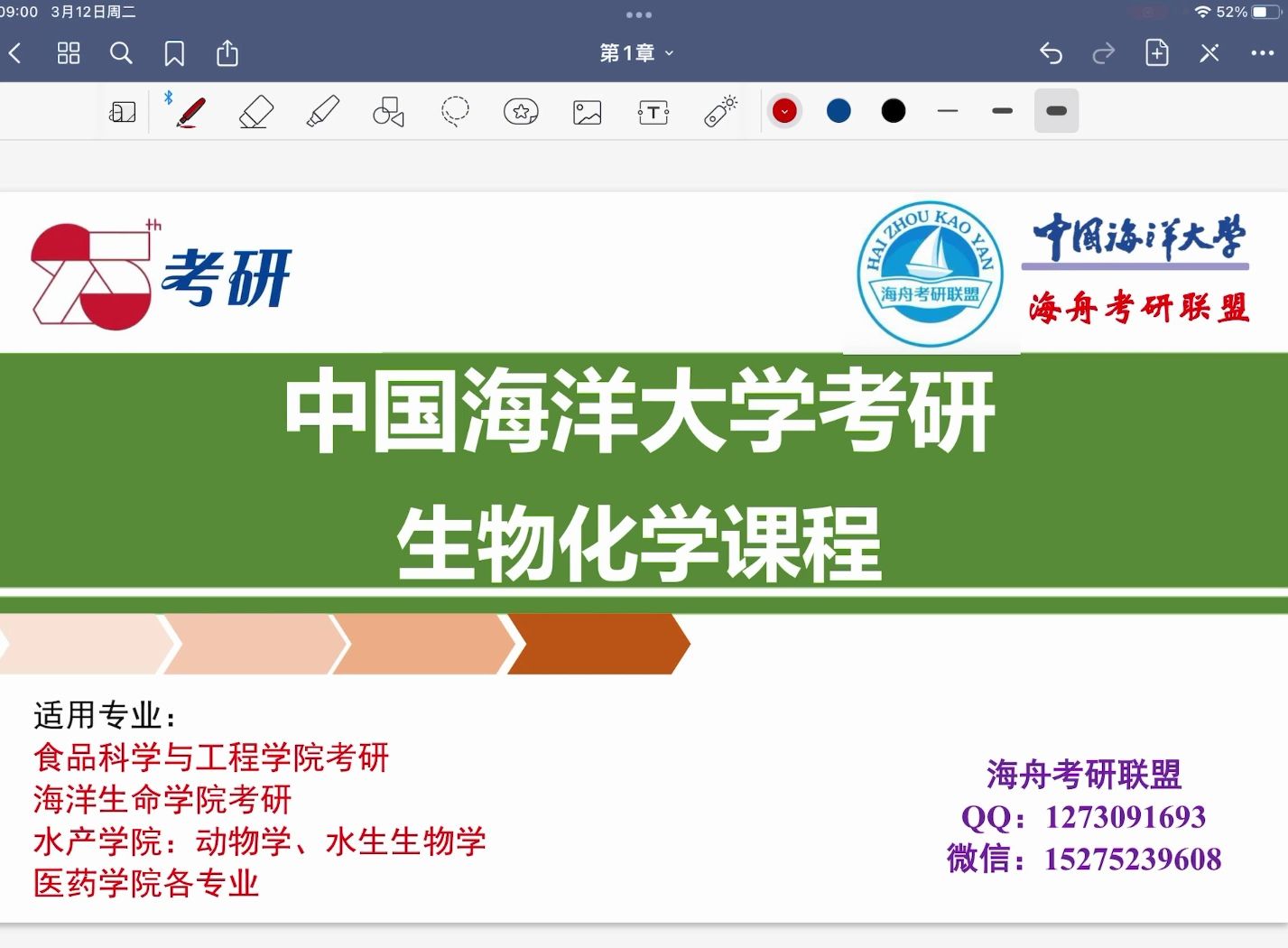Choose the red pen color swatch
This screenshot has height=948, width=1288.
(x=784, y=111)
